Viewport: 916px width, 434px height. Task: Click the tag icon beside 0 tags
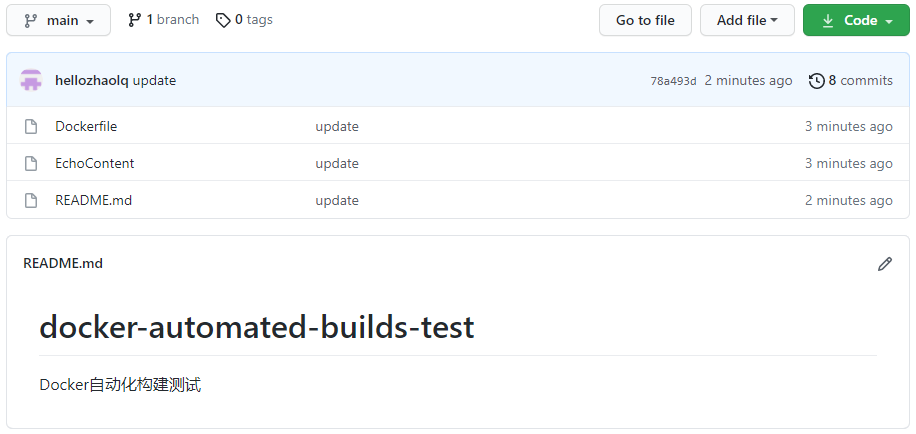[x=223, y=20]
